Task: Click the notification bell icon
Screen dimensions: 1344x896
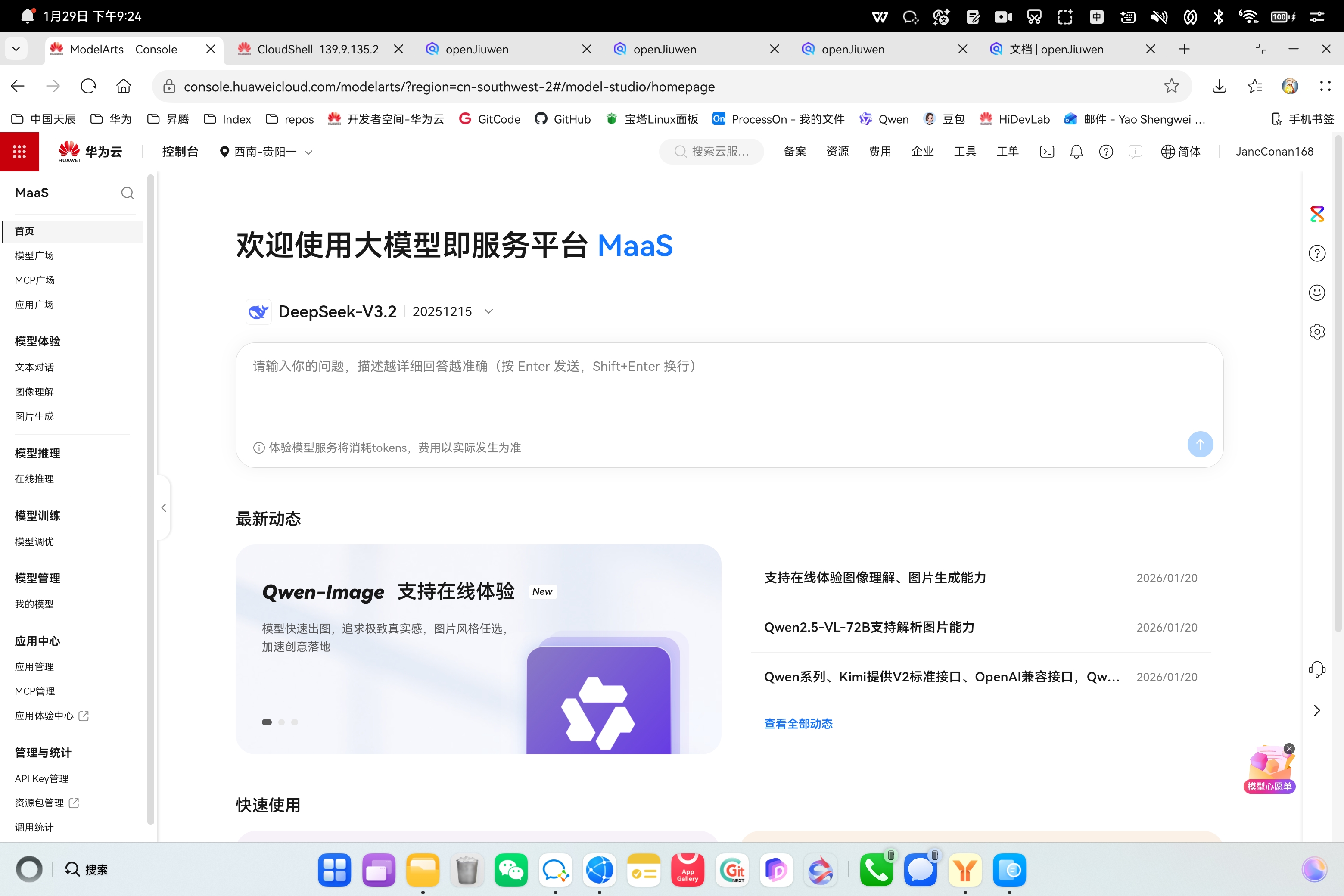Action: [x=1076, y=152]
